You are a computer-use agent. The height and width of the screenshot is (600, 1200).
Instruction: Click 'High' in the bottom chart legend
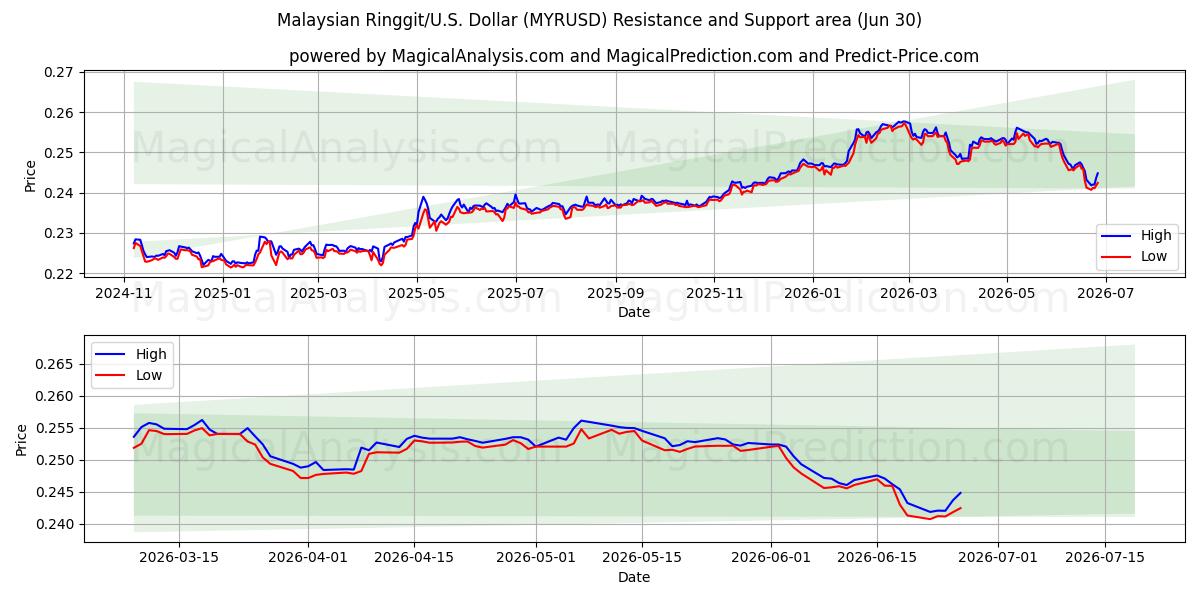[151, 353]
